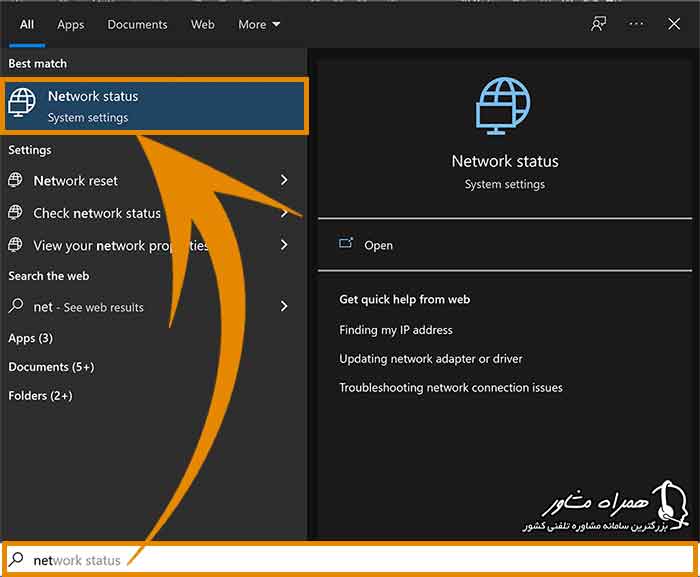
Task: Click Get quick help from web heading
Action: coord(404,299)
